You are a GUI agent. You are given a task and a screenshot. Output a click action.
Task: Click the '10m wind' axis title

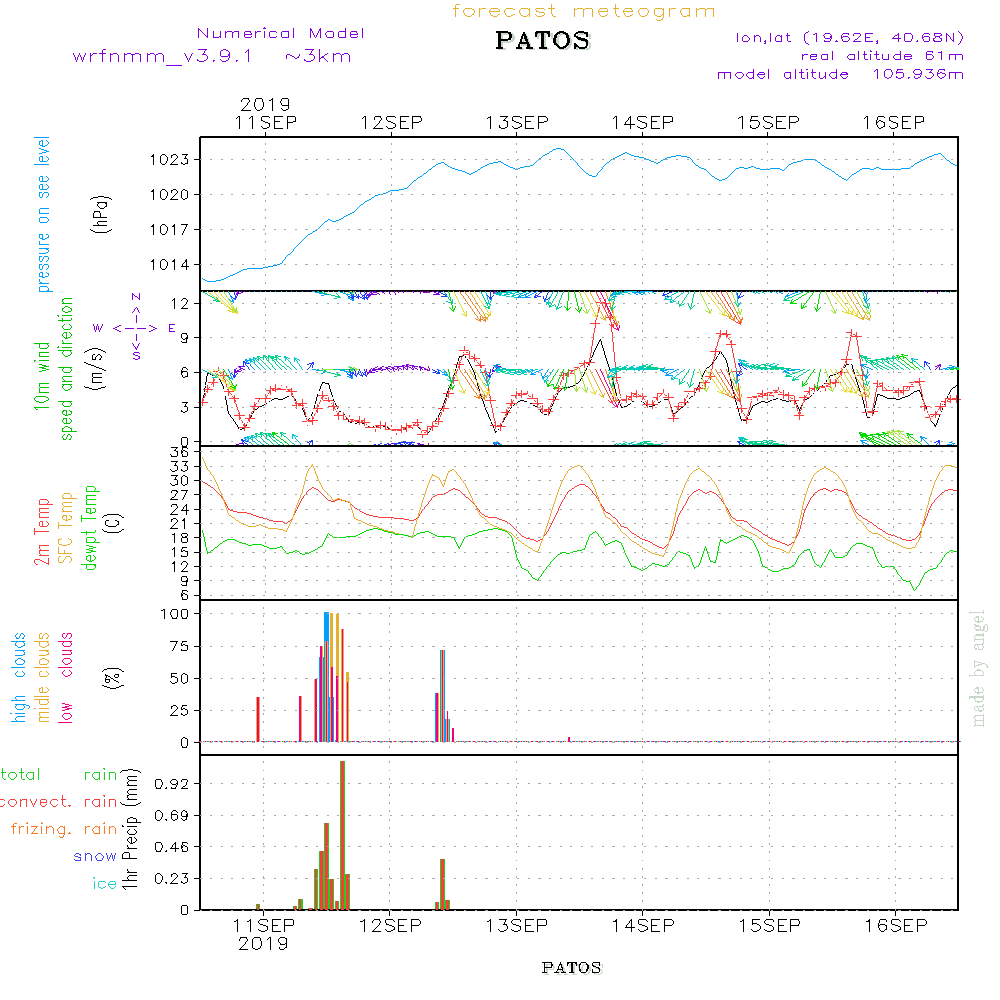point(42,376)
